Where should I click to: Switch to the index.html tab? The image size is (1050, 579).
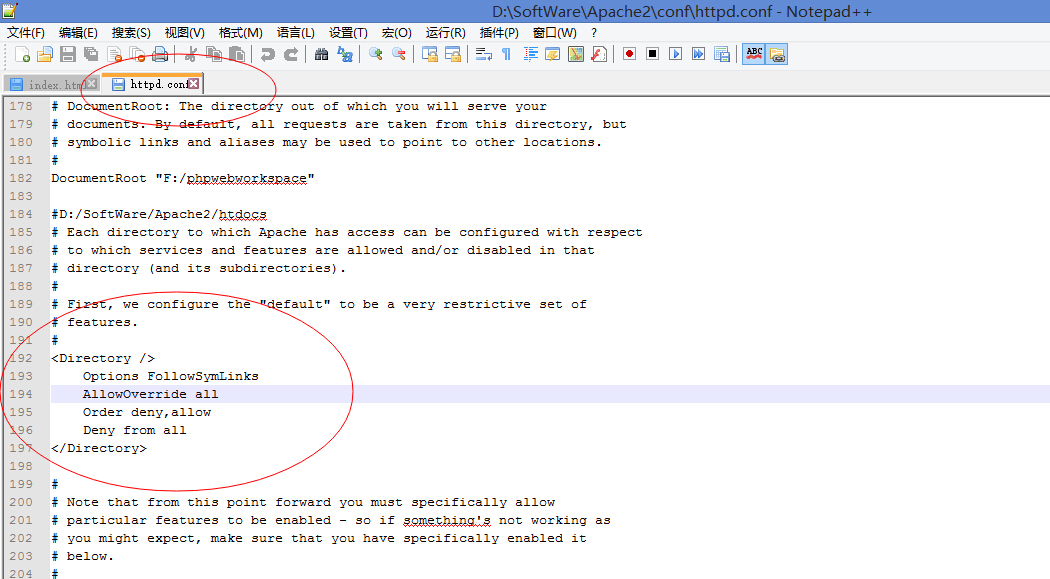(x=52, y=84)
